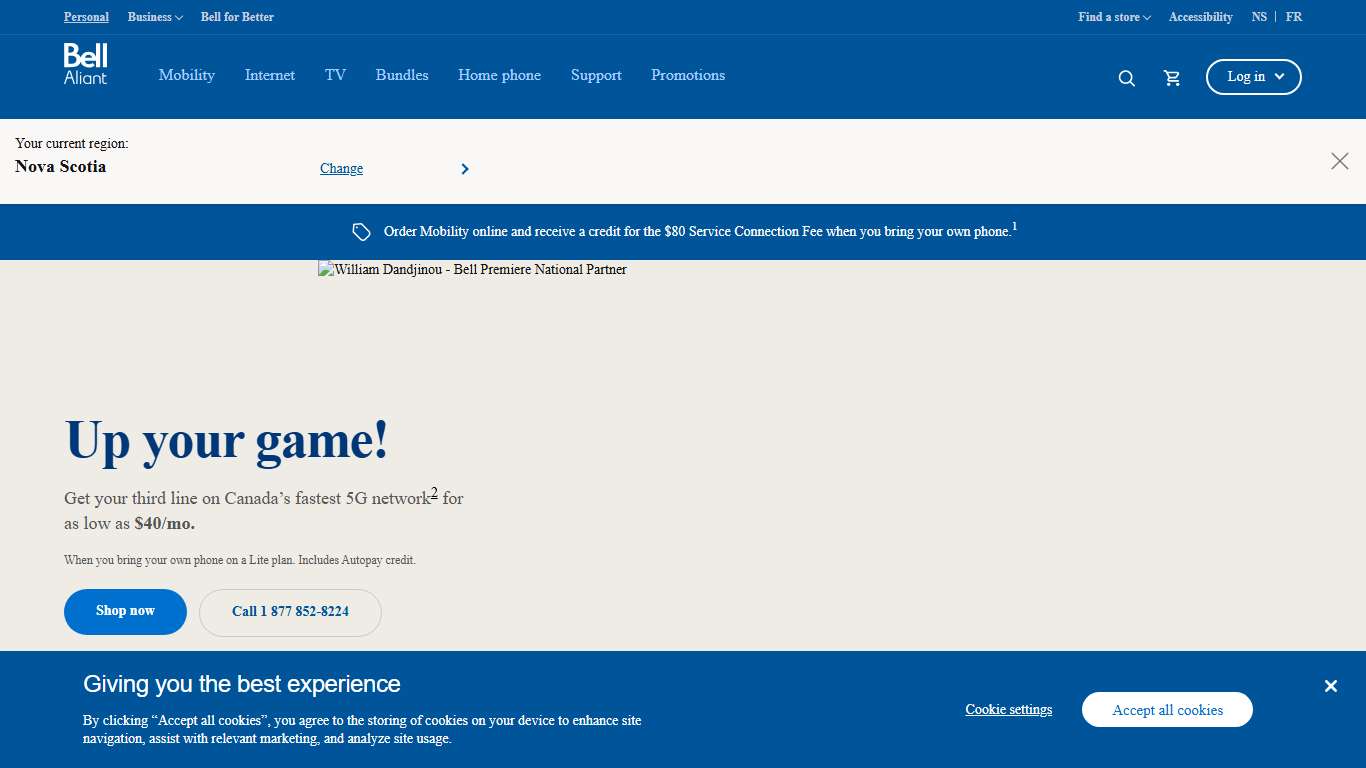
Task: Expand the Business menu
Action: coord(154,17)
